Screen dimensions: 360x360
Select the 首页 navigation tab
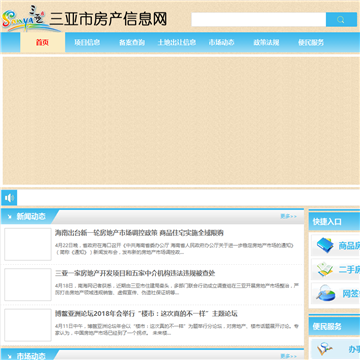tap(43, 42)
